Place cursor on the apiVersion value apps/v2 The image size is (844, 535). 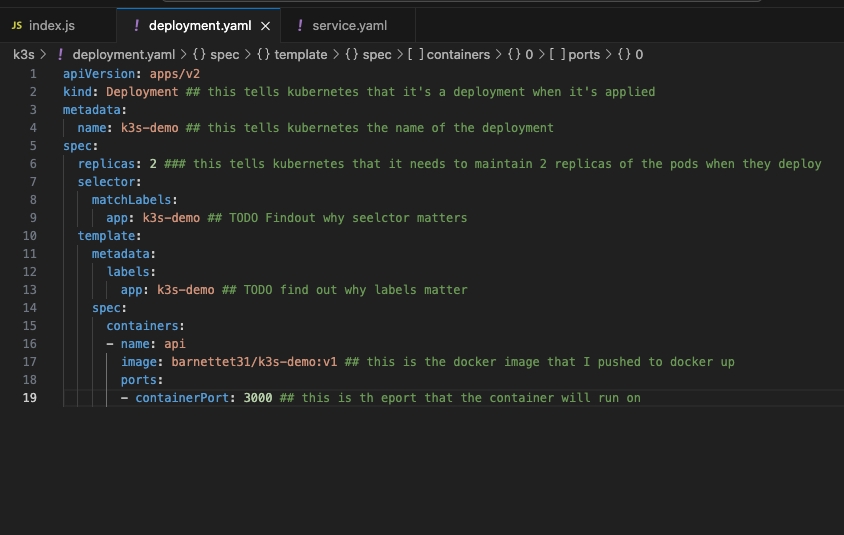(x=178, y=74)
